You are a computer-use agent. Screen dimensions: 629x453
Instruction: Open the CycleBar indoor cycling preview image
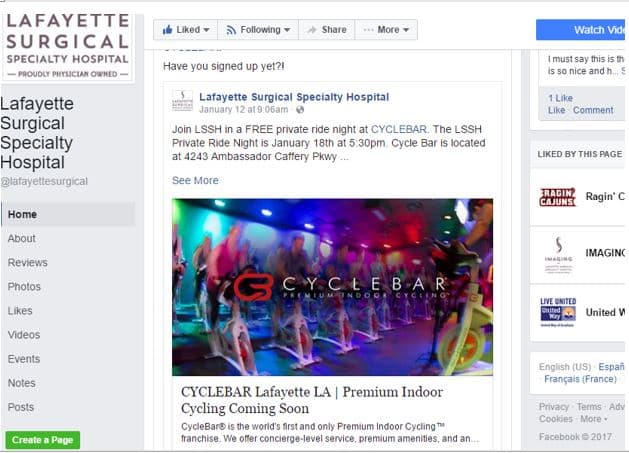click(x=333, y=287)
